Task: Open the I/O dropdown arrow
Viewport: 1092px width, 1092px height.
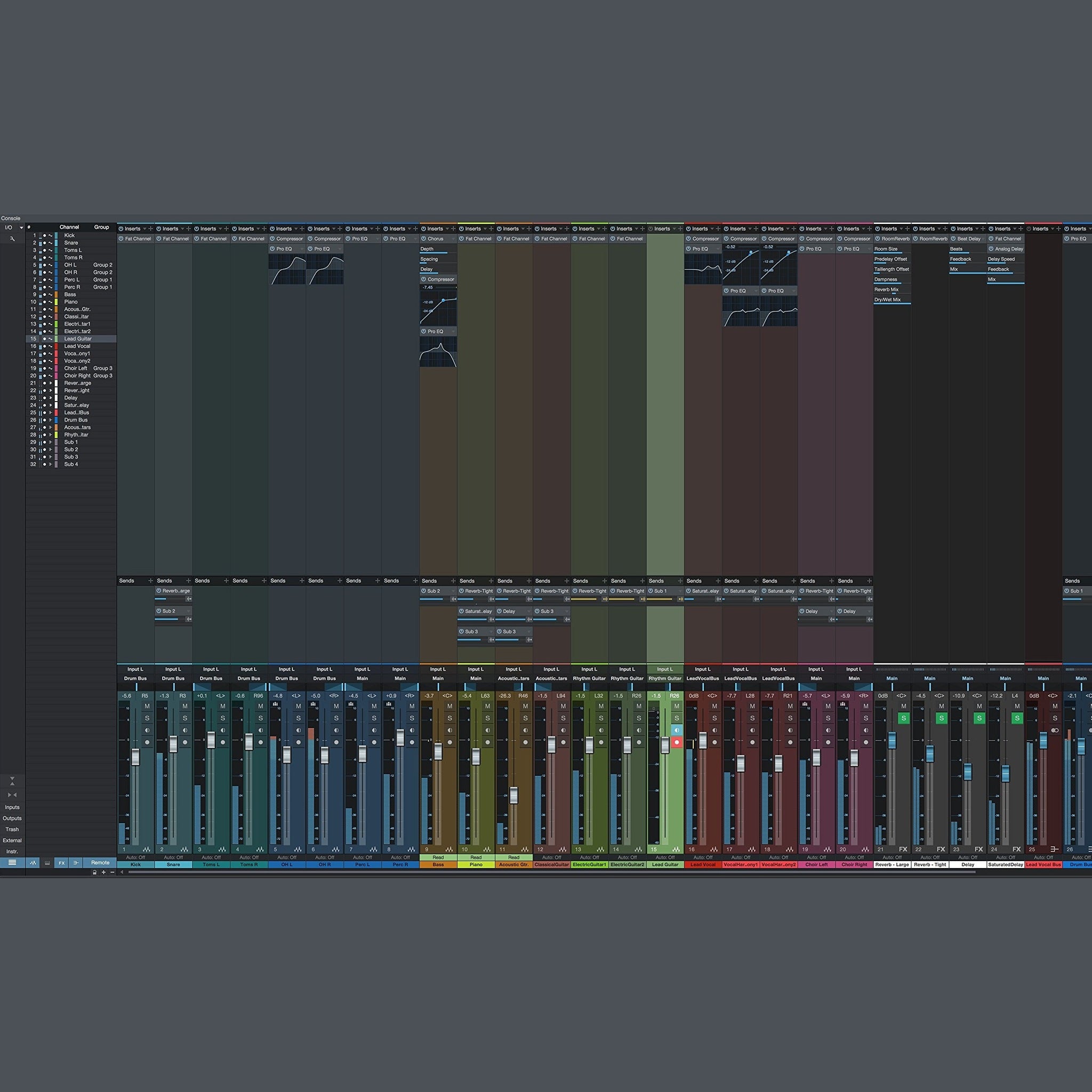Action: pyautogui.click(x=21, y=228)
